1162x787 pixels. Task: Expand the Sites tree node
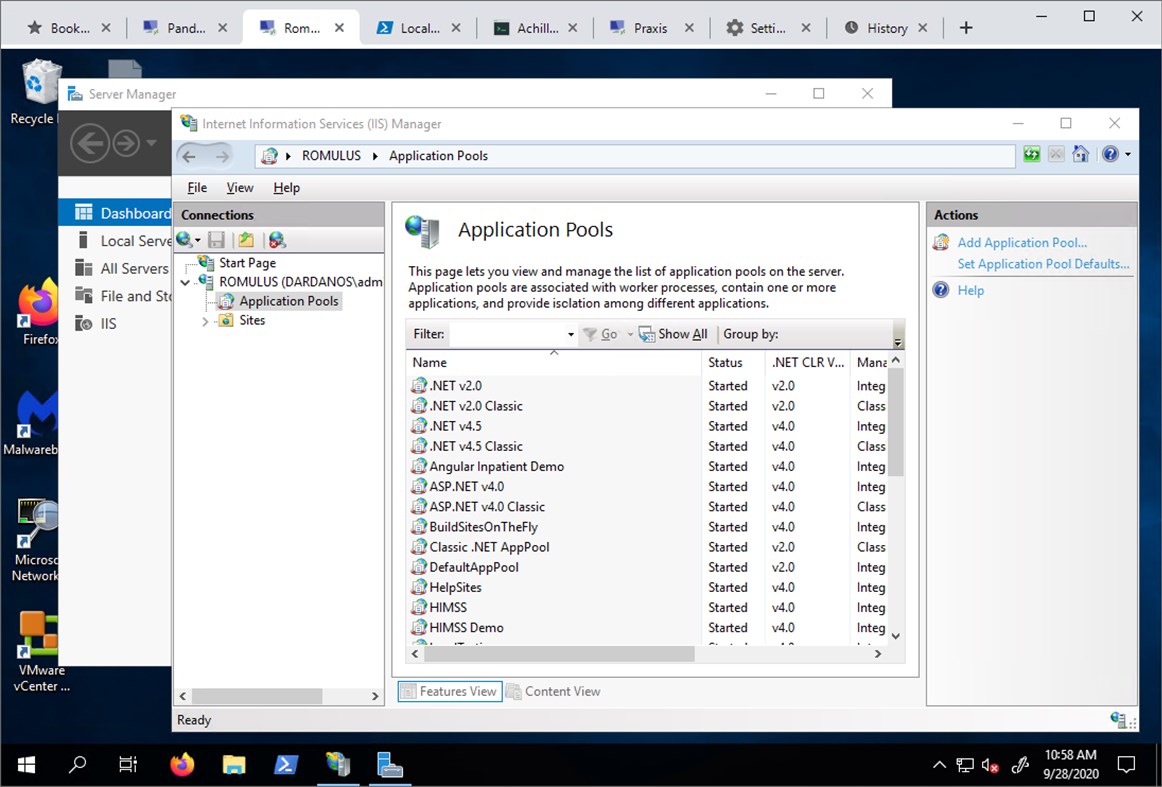coord(205,321)
